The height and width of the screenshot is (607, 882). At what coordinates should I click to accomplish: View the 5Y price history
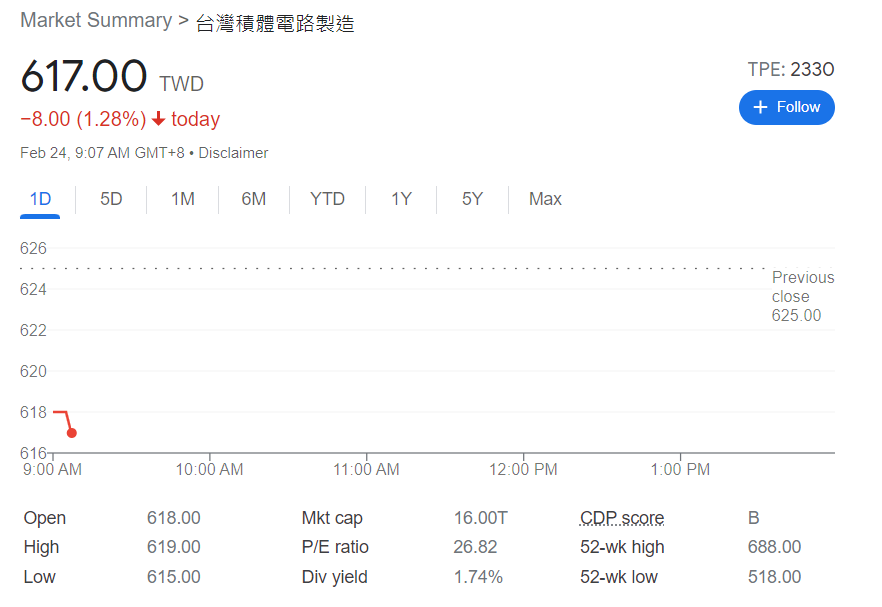point(472,199)
